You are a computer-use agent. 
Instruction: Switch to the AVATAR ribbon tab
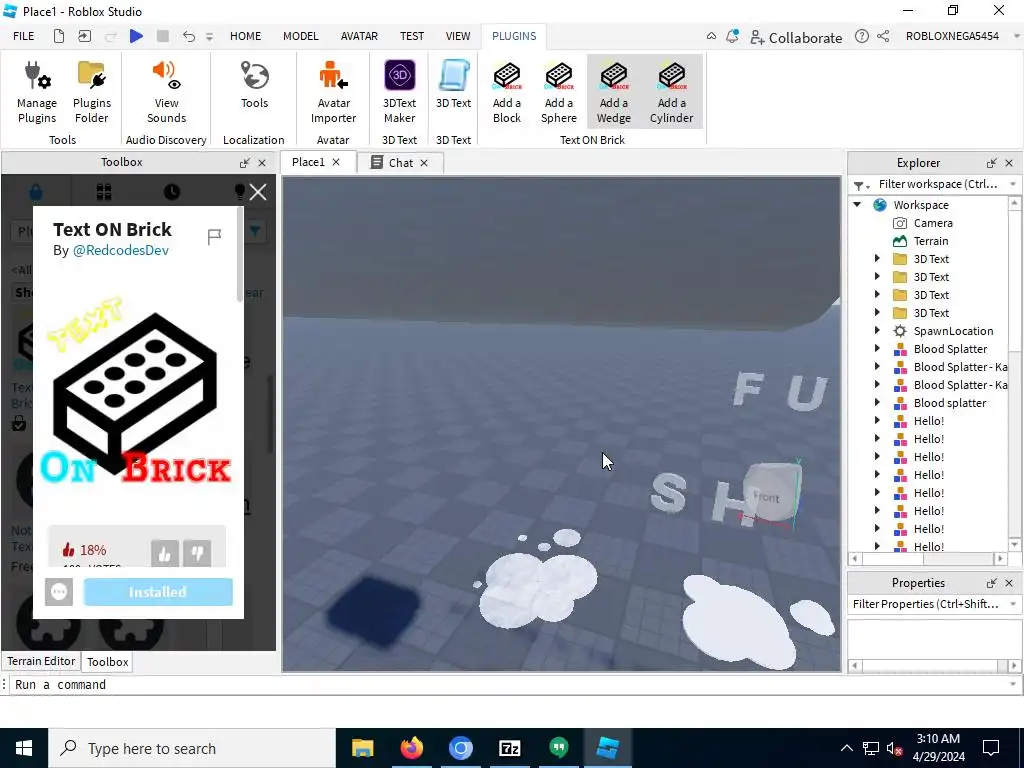[x=359, y=36]
